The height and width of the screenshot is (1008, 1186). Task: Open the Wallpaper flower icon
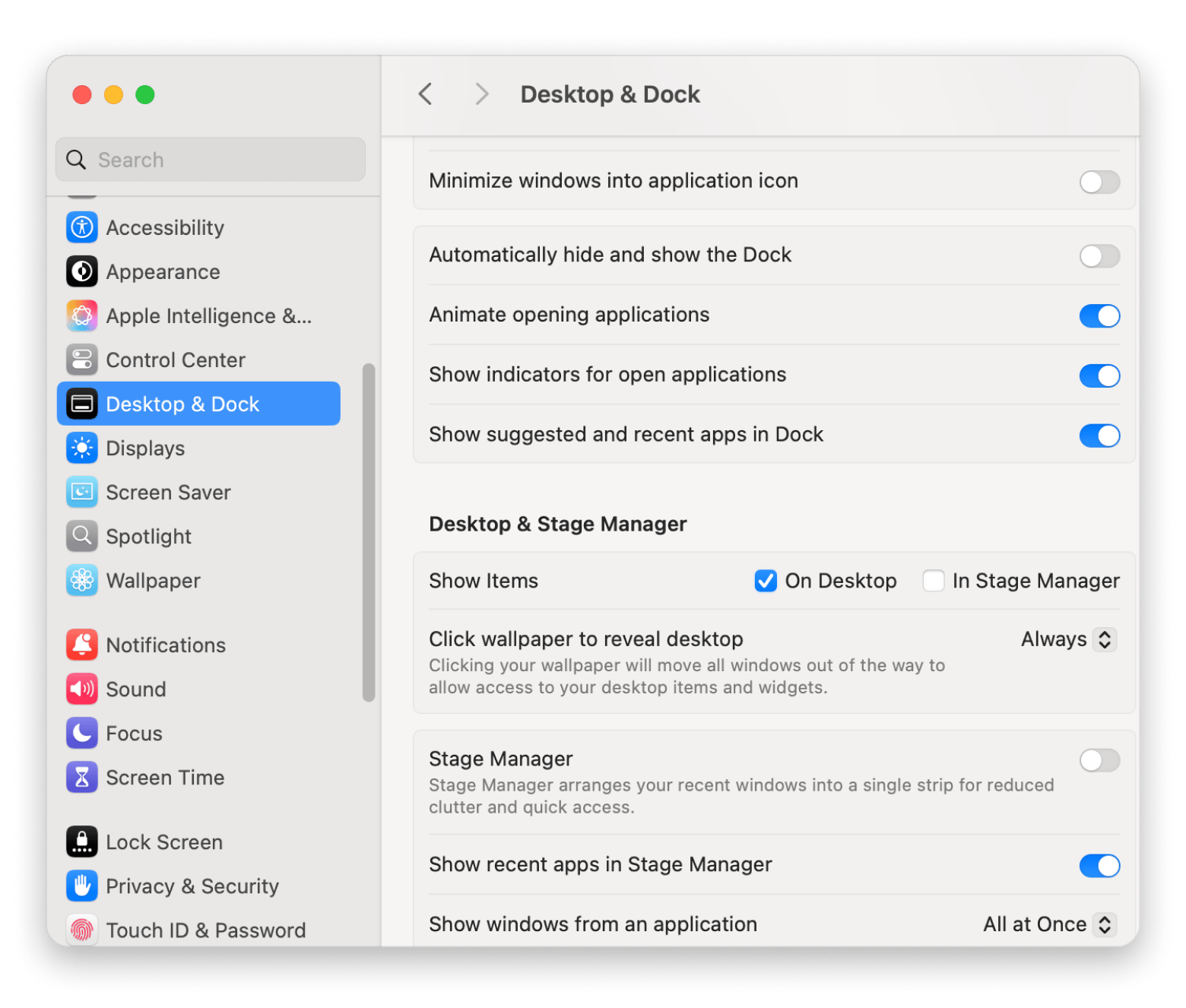[82, 581]
